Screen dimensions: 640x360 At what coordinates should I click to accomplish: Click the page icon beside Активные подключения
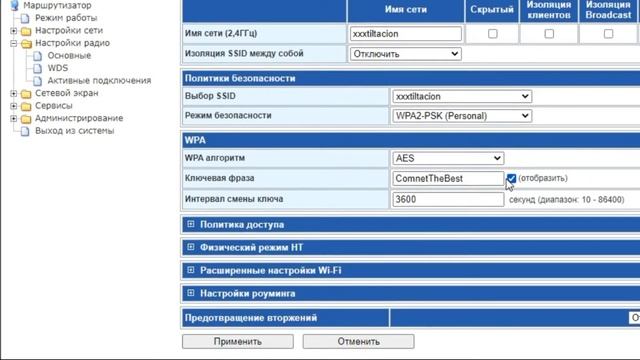coord(38,81)
